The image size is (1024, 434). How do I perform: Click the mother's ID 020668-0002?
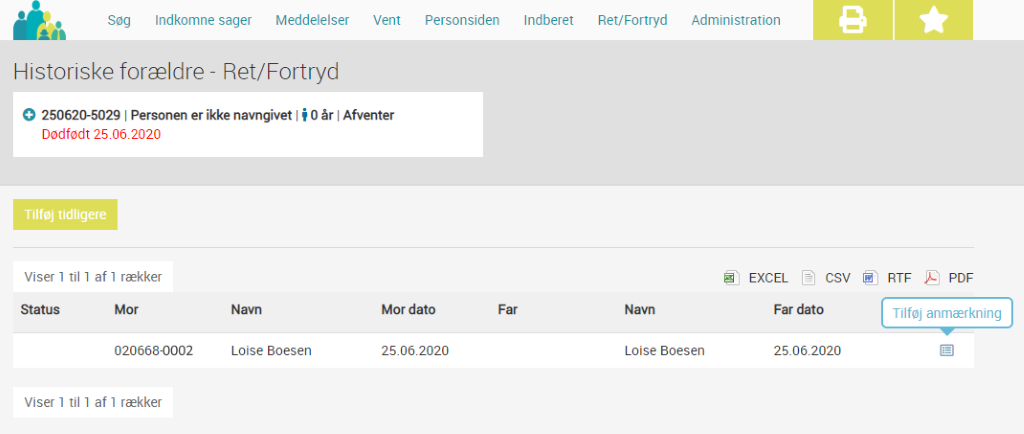pos(153,350)
